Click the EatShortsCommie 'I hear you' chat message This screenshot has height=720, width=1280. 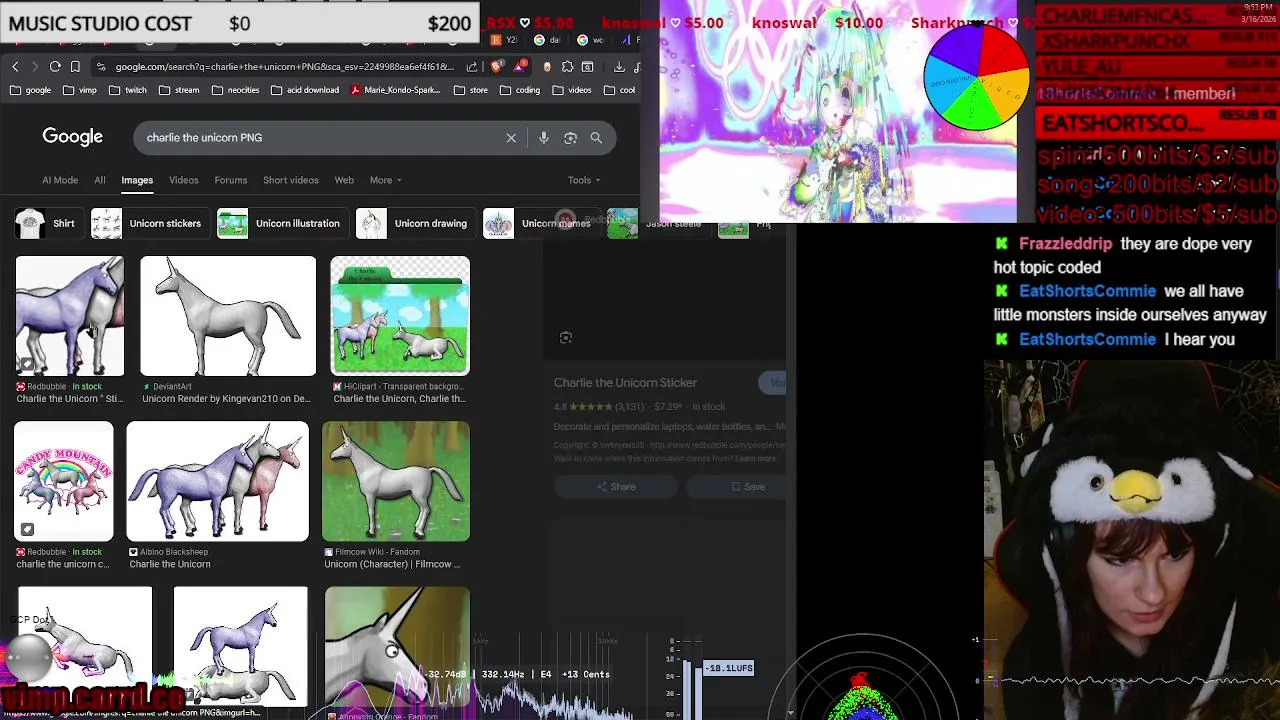pyautogui.click(x=1117, y=340)
